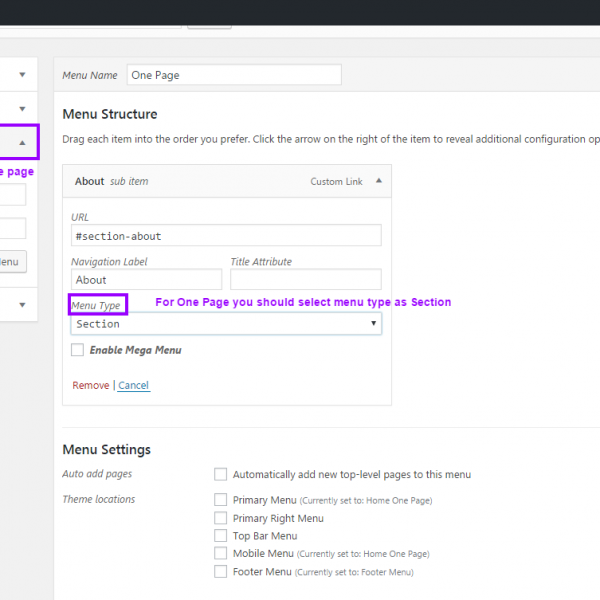Check automatically add new top-level pages
Viewport: 600px width, 600px height.
pyautogui.click(x=220, y=474)
